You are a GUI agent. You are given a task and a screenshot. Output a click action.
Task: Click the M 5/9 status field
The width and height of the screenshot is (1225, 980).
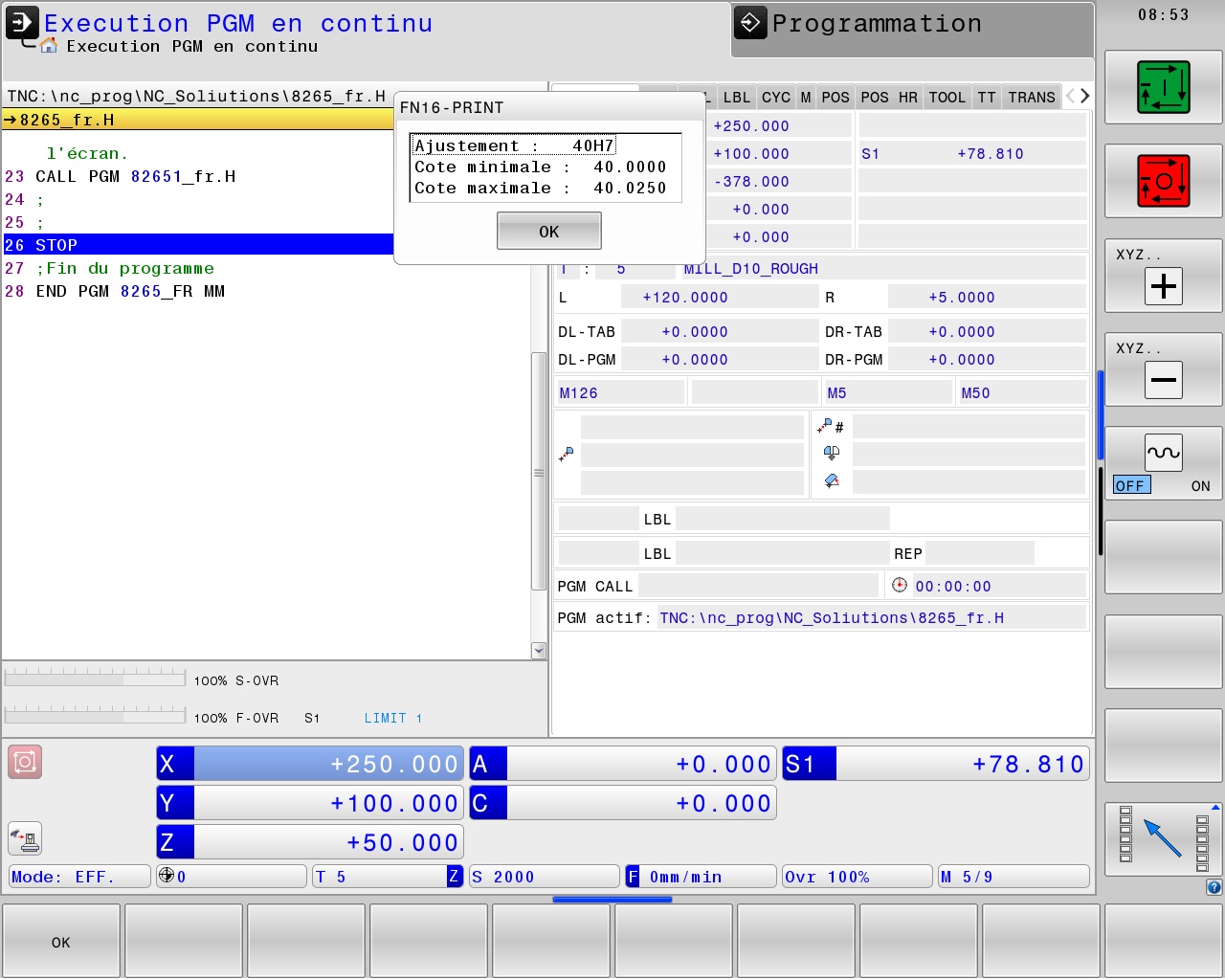tap(1013, 877)
